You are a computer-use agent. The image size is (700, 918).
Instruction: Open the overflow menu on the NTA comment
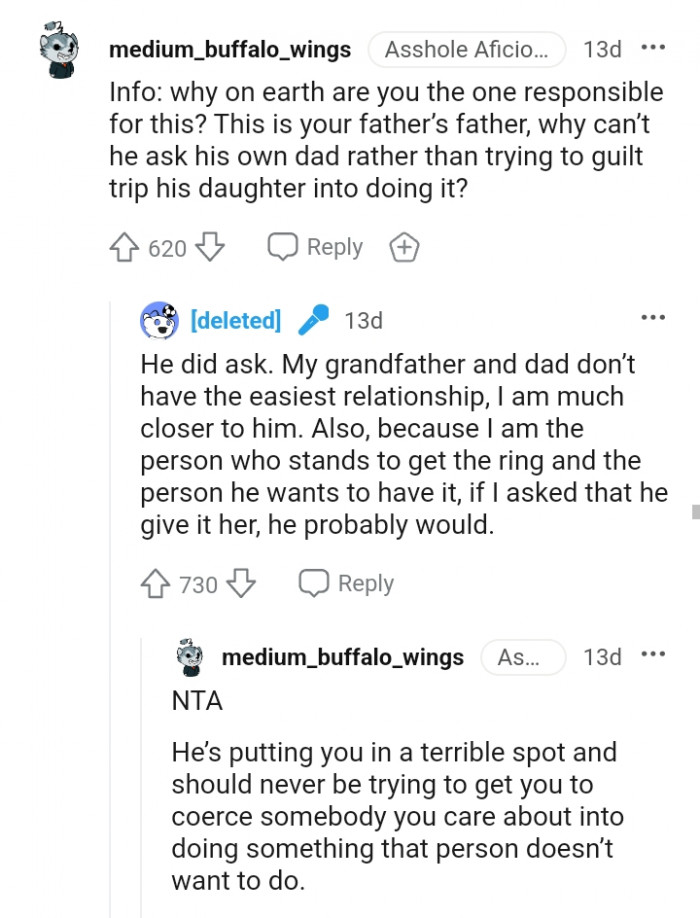pos(653,655)
